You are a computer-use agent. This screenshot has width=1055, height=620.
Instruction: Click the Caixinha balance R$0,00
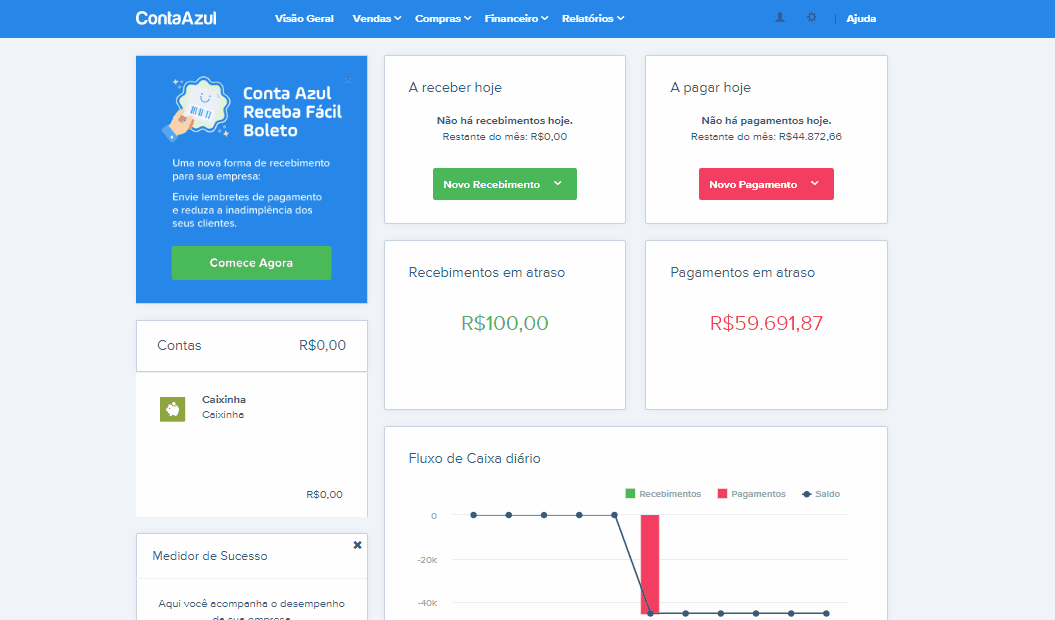pos(324,494)
